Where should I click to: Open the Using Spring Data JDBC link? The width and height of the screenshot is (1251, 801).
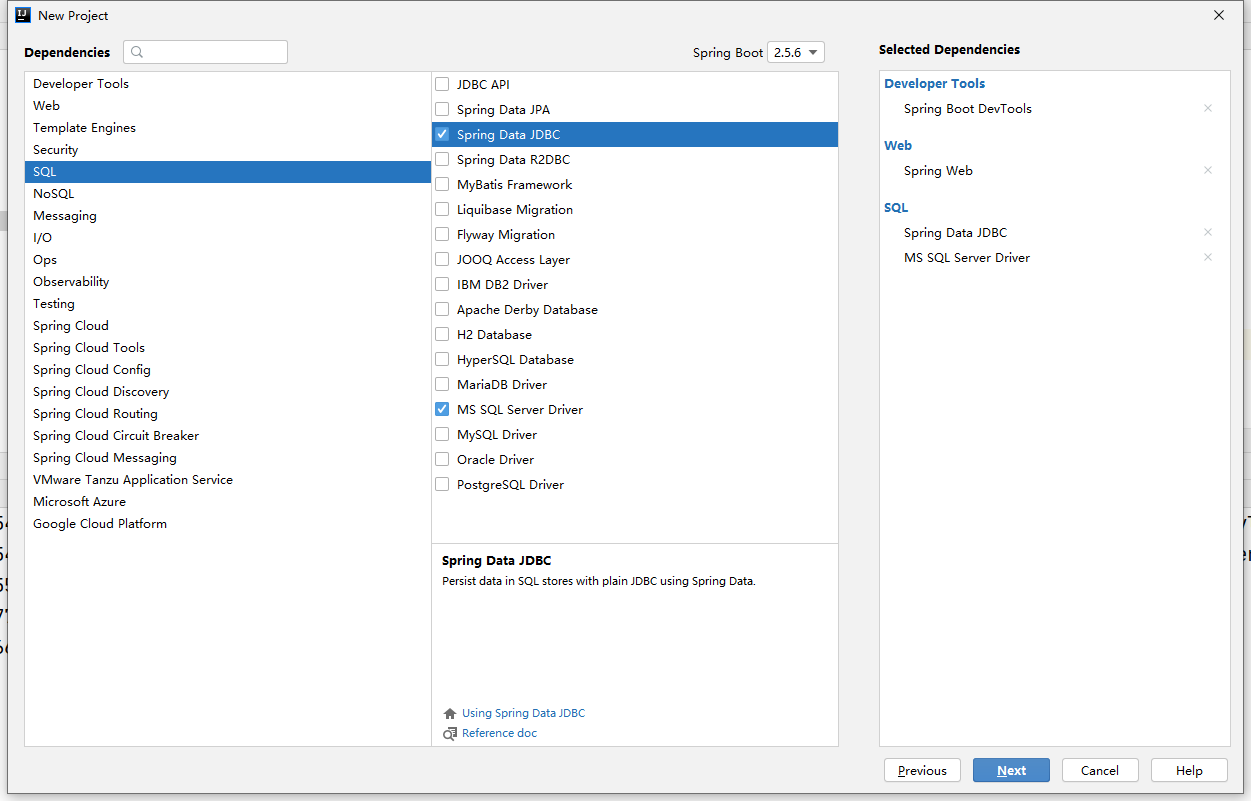coord(523,714)
